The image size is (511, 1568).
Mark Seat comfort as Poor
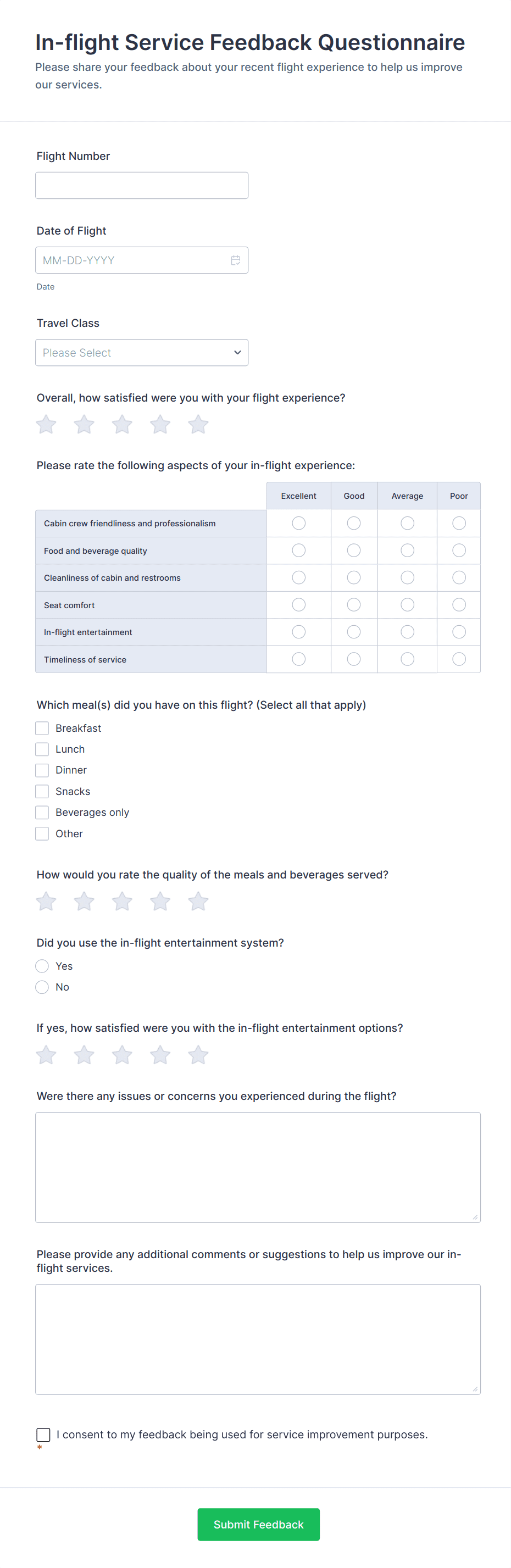click(459, 605)
